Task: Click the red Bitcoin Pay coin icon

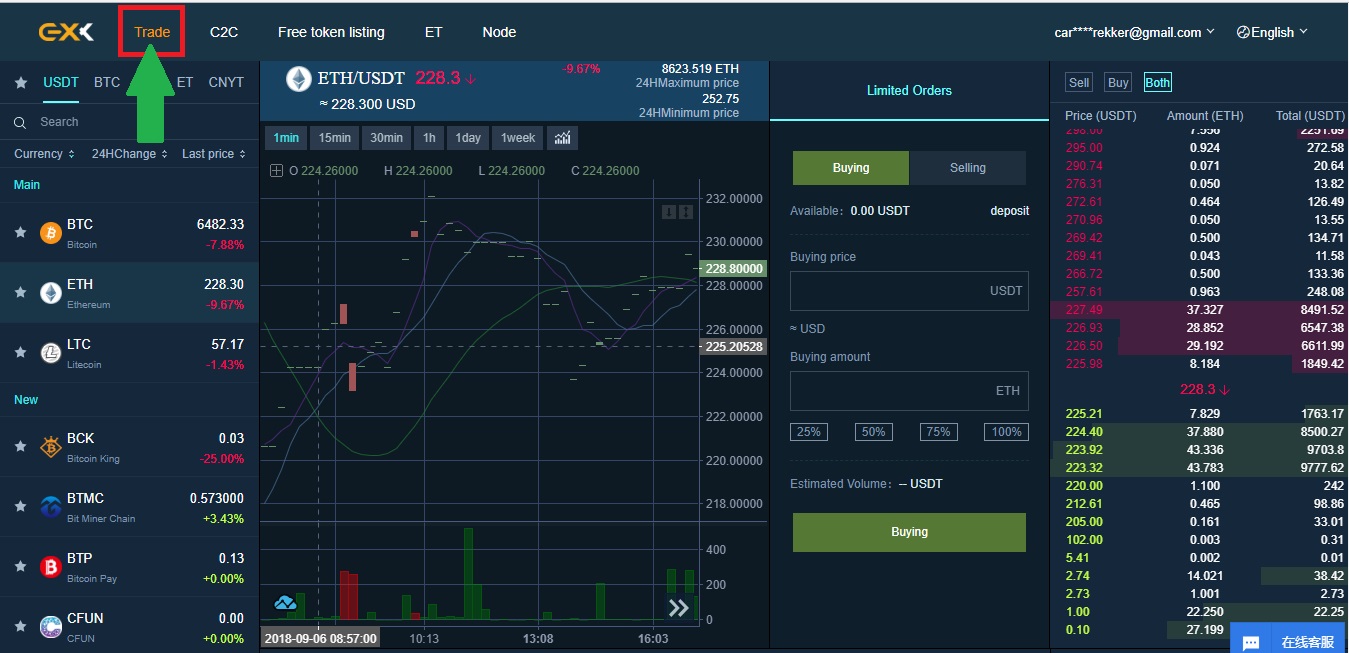Action: [x=50, y=567]
